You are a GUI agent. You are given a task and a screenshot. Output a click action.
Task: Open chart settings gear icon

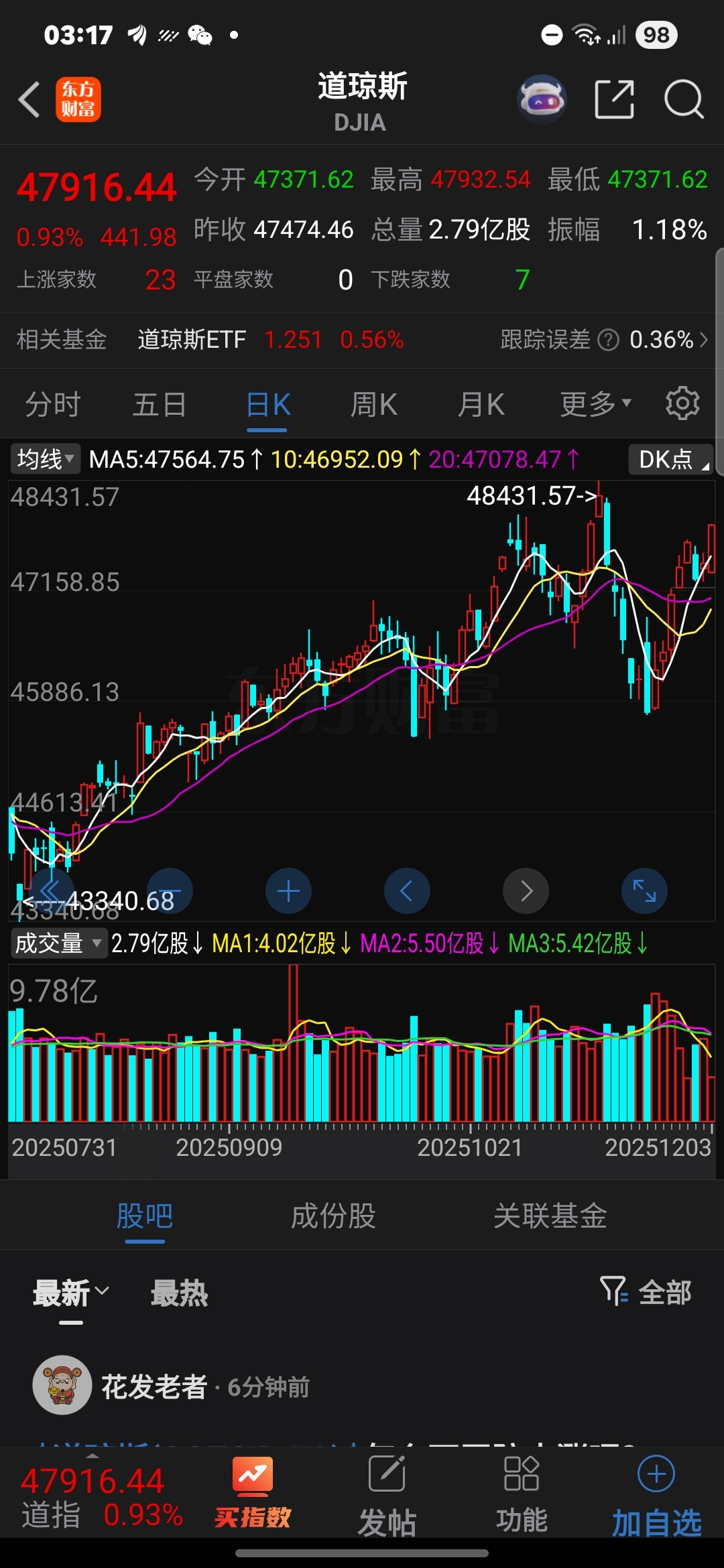click(x=682, y=403)
